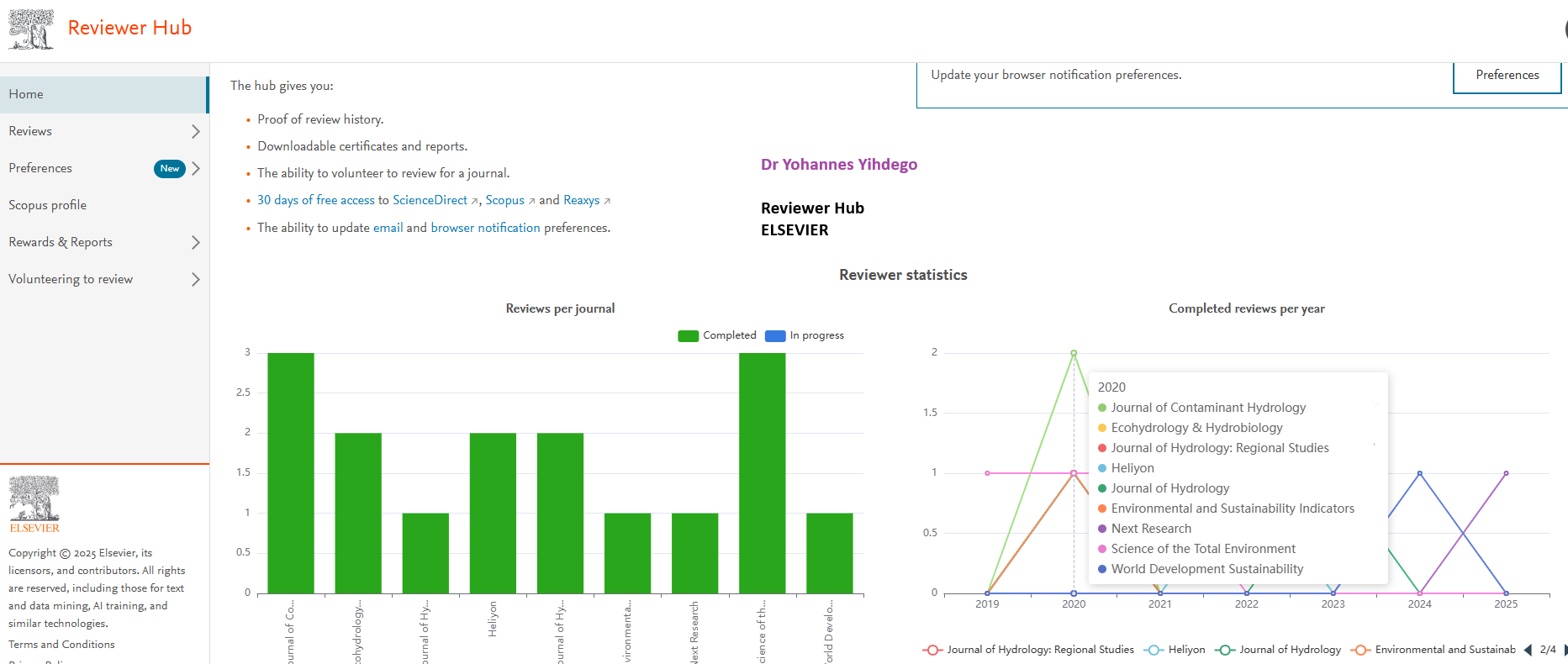
Task: Open Terms and Conditions link
Action: (x=61, y=645)
